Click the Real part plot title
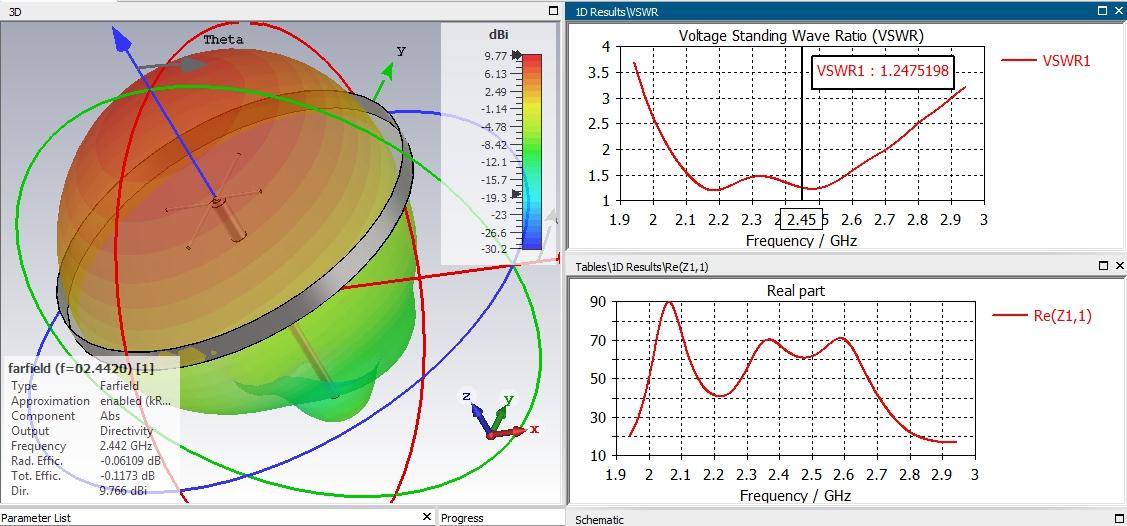 coord(796,291)
